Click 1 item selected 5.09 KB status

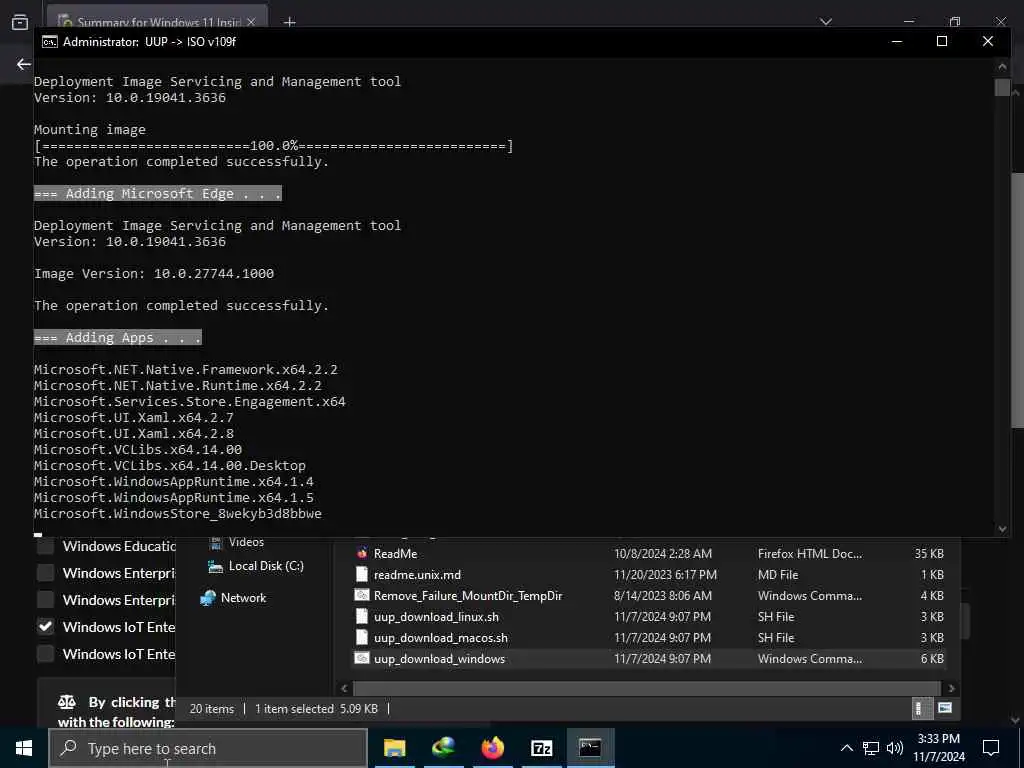pyautogui.click(x=316, y=709)
